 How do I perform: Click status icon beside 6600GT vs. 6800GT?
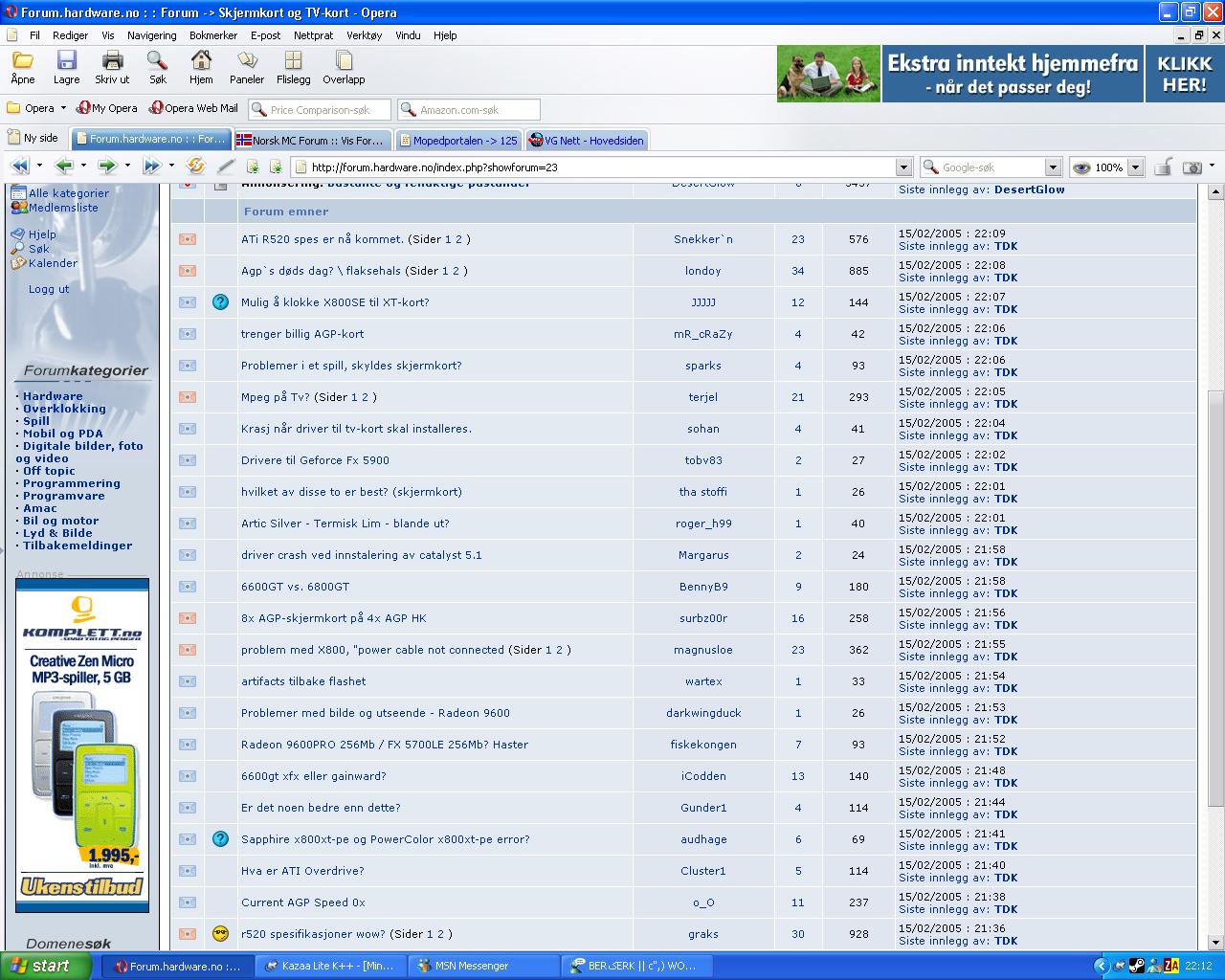pos(188,587)
